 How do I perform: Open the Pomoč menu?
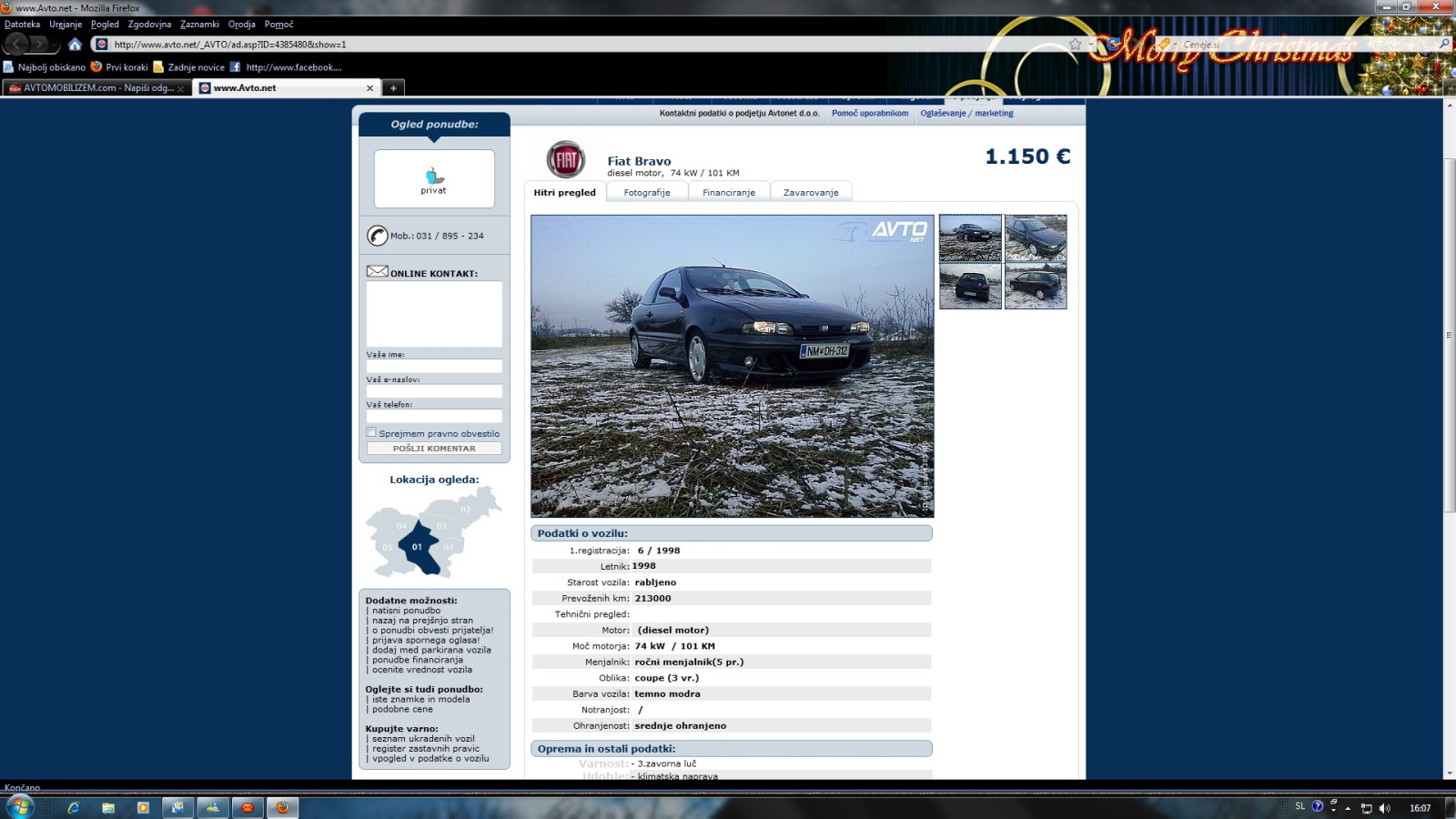pyautogui.click(x=278, y=25)
